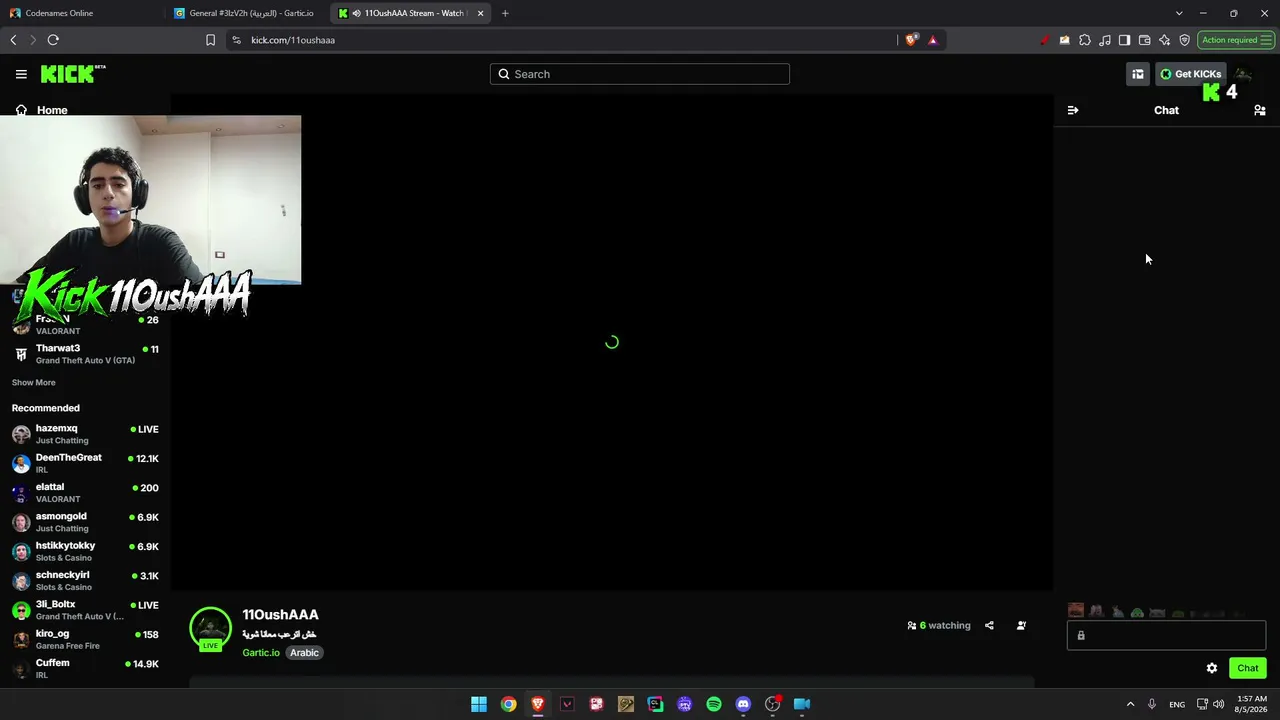The image size is (1280, 720).
Task: Go back in the browser
Action: [13, 40]
